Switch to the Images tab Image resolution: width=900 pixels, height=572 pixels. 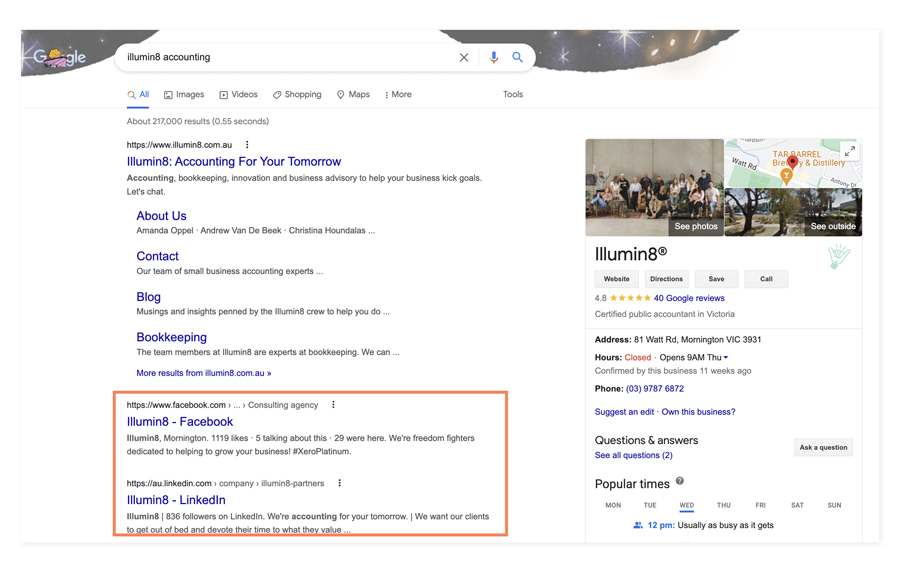[x=184, y=95]
